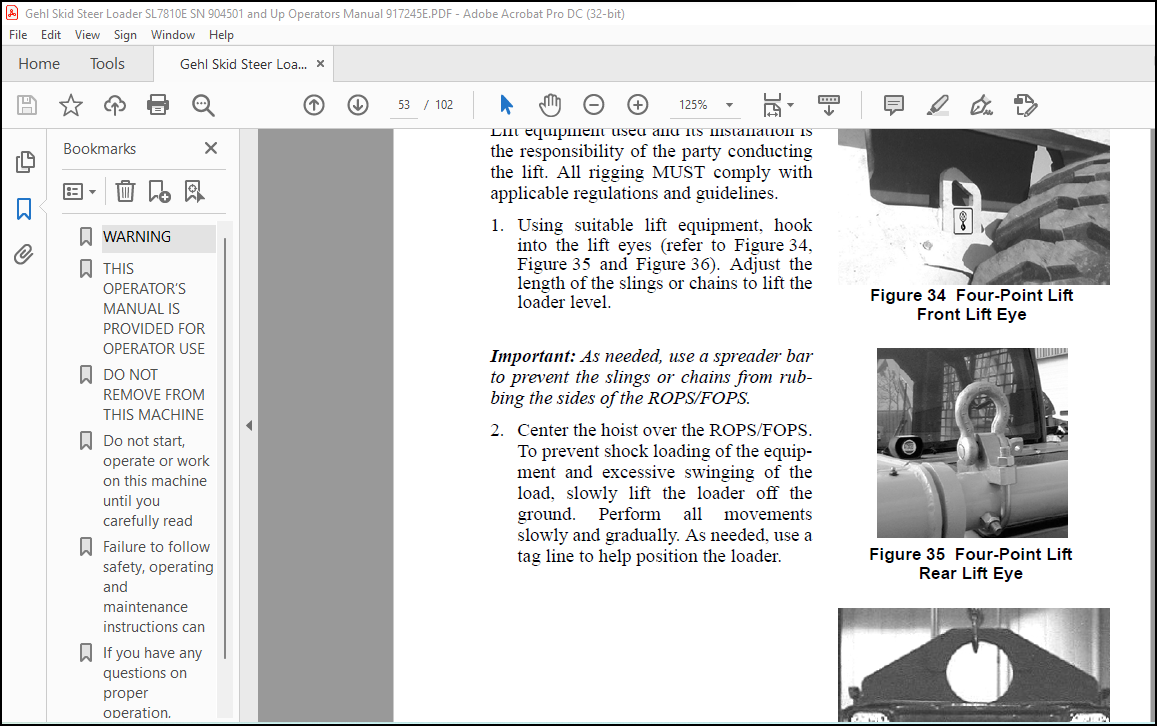Click the total pages 102 label
Viewport: 1157px width, 726px height.
point(444,105)
